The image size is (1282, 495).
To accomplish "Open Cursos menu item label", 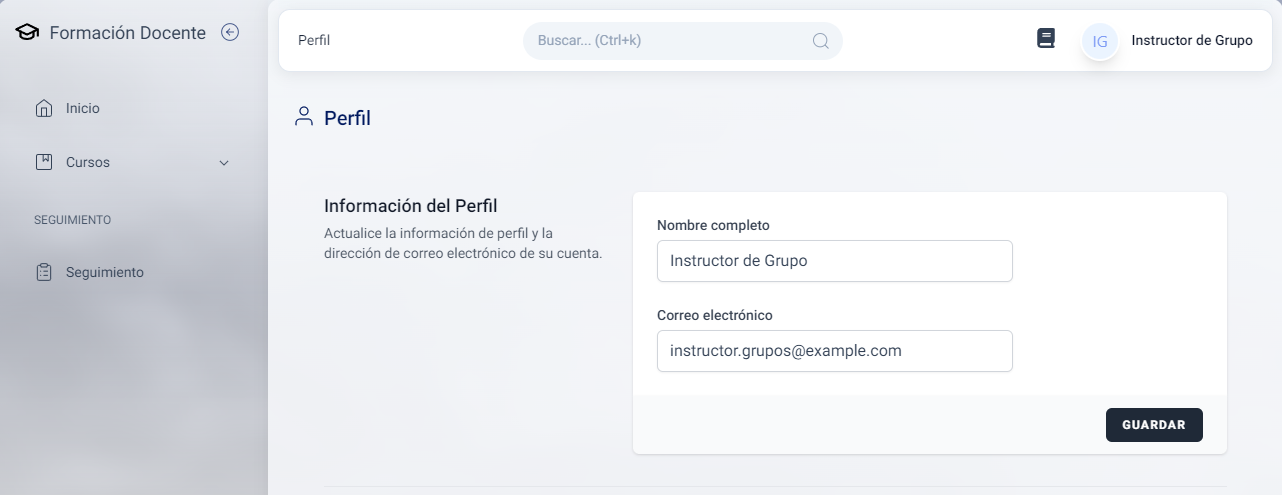I will [88, 162].
